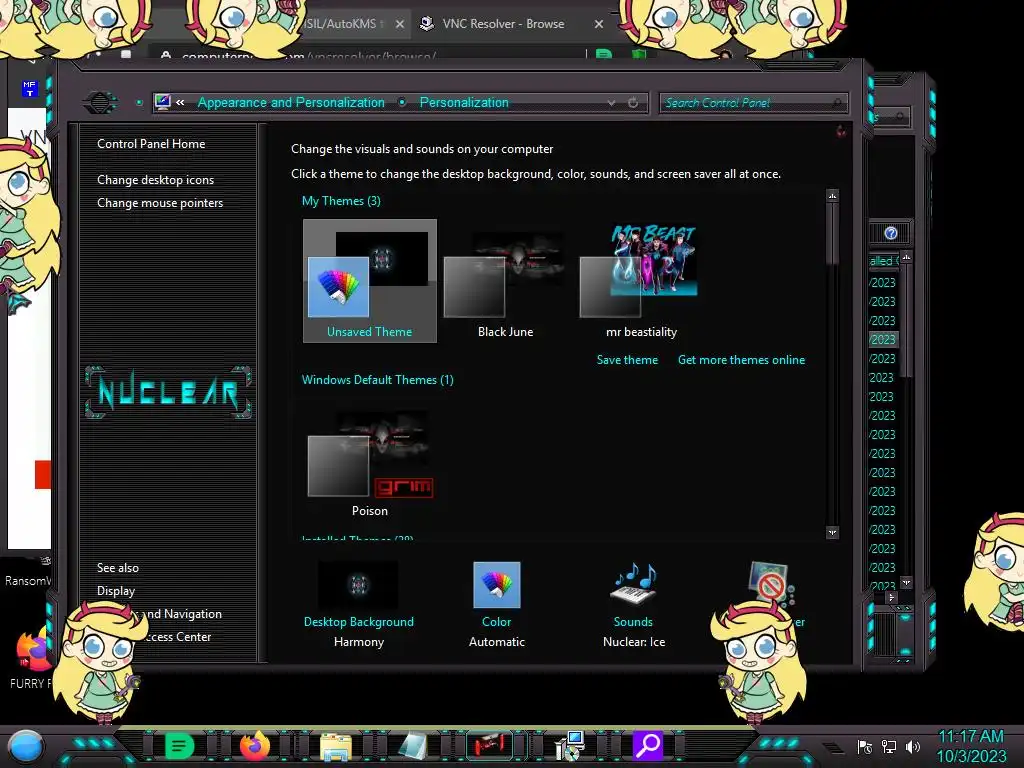Click the Color text link
1024x768 pixels.
(x=496, y=622)
